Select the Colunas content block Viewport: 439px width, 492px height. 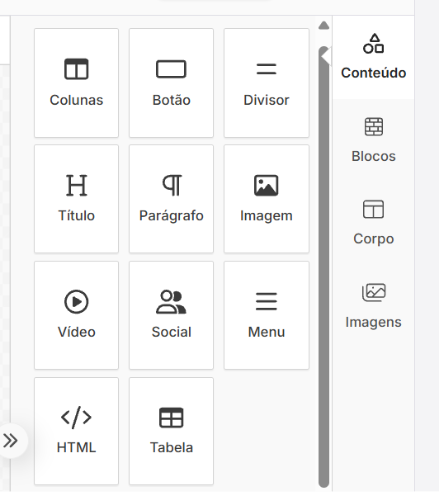coord(76,83)
